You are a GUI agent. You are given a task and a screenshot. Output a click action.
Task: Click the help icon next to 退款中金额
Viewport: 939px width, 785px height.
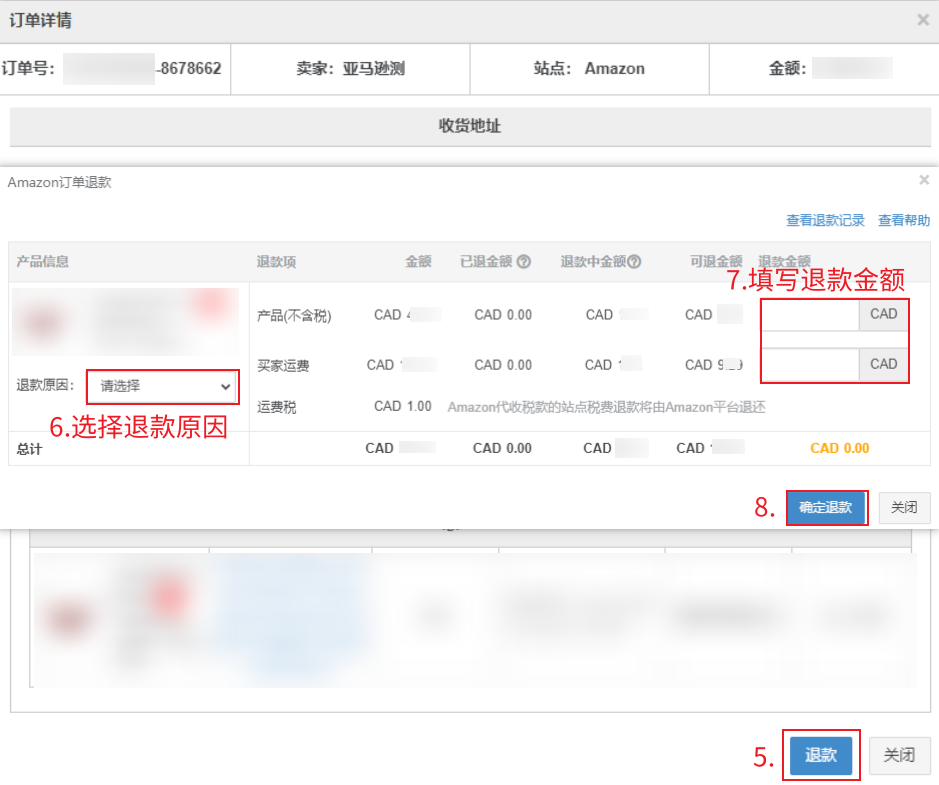click(x=634, y=262)
